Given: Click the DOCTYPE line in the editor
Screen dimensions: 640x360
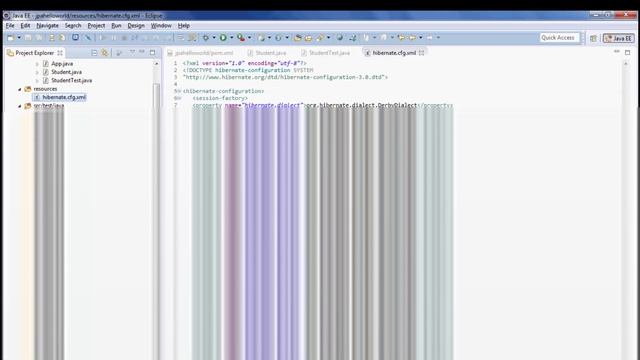Looking at the screenshot, I should 248,70.
